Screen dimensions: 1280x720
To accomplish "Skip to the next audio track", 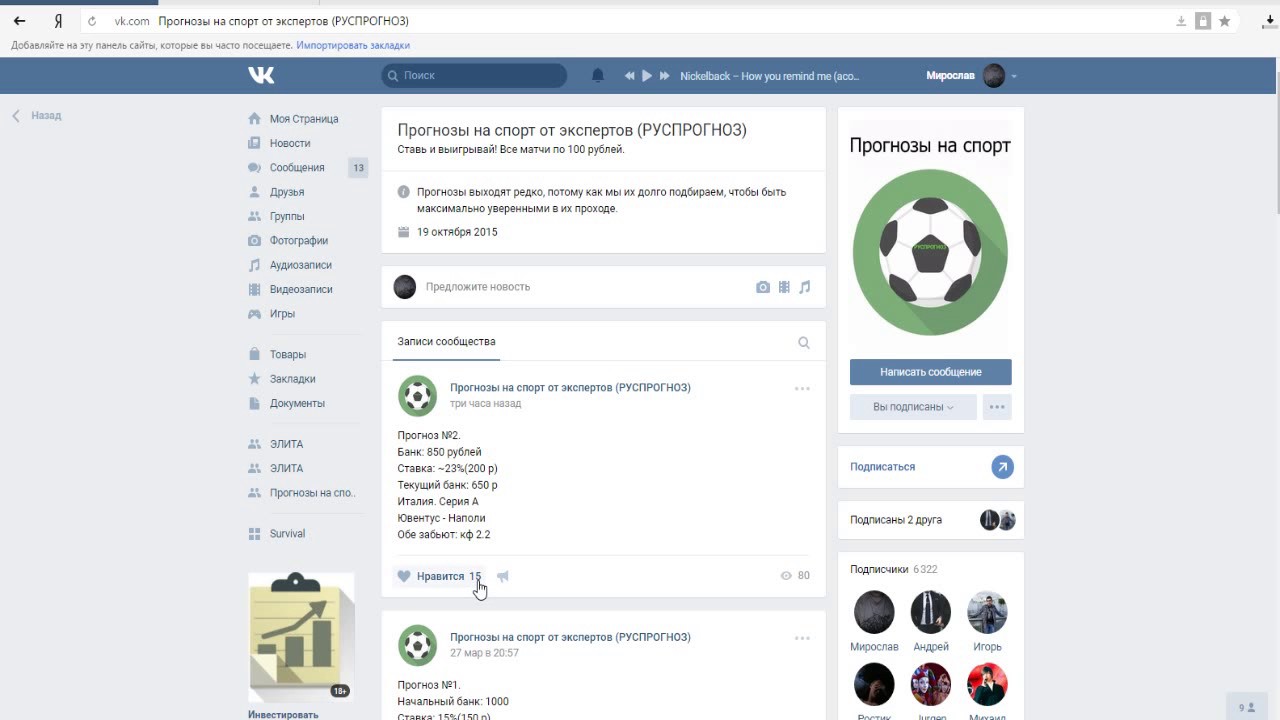I will coord(664,76).
